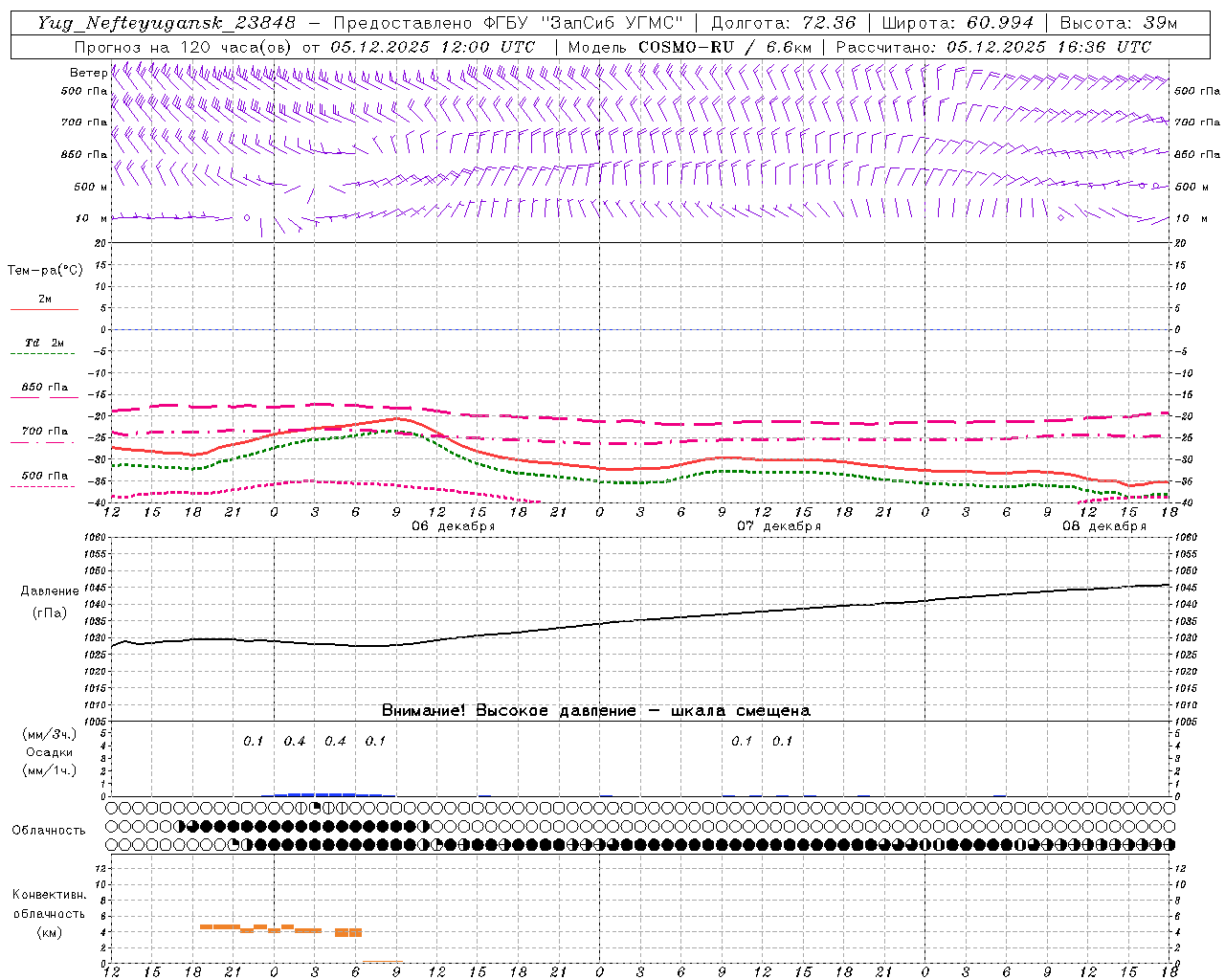Click the Широта: 60.994 header field

(x=957, y=23)
